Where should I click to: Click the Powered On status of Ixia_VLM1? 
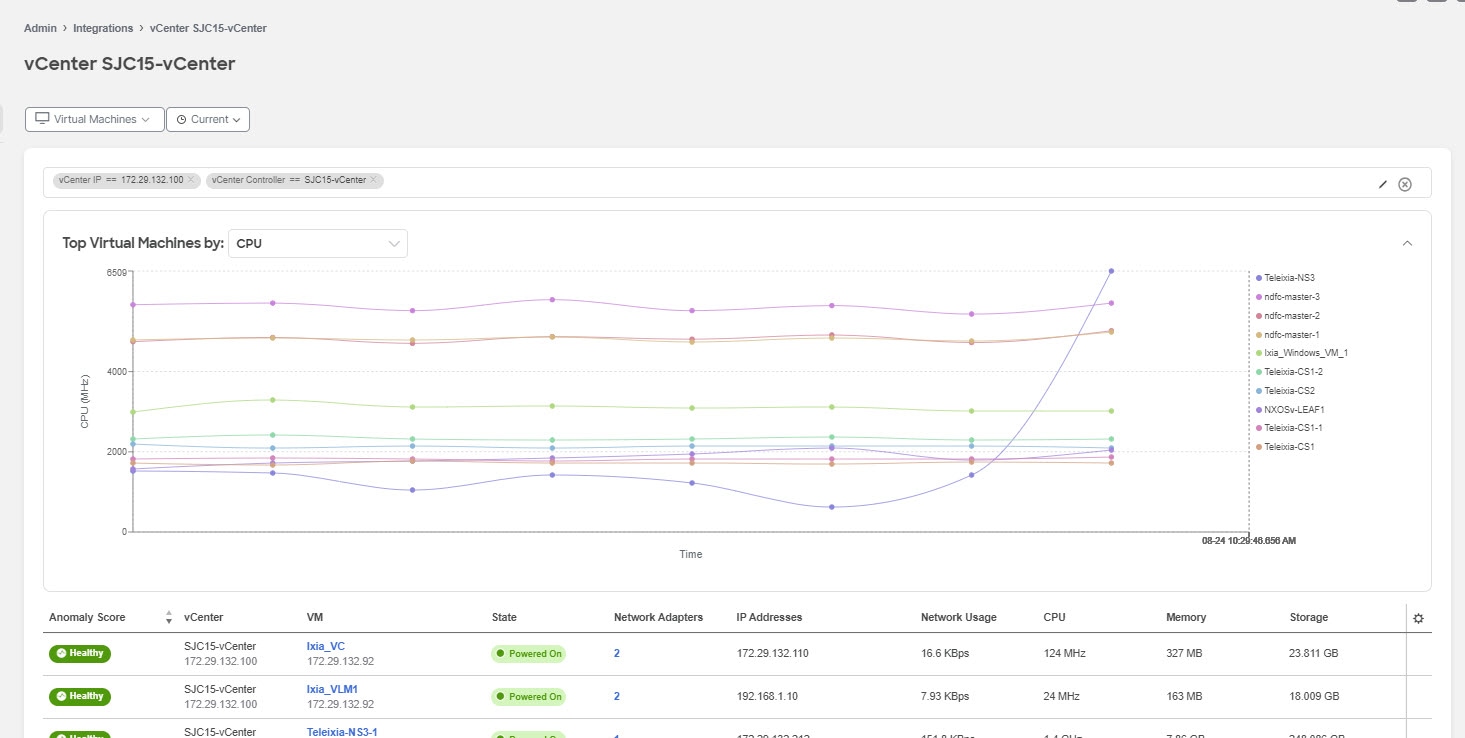pos(528,697)
